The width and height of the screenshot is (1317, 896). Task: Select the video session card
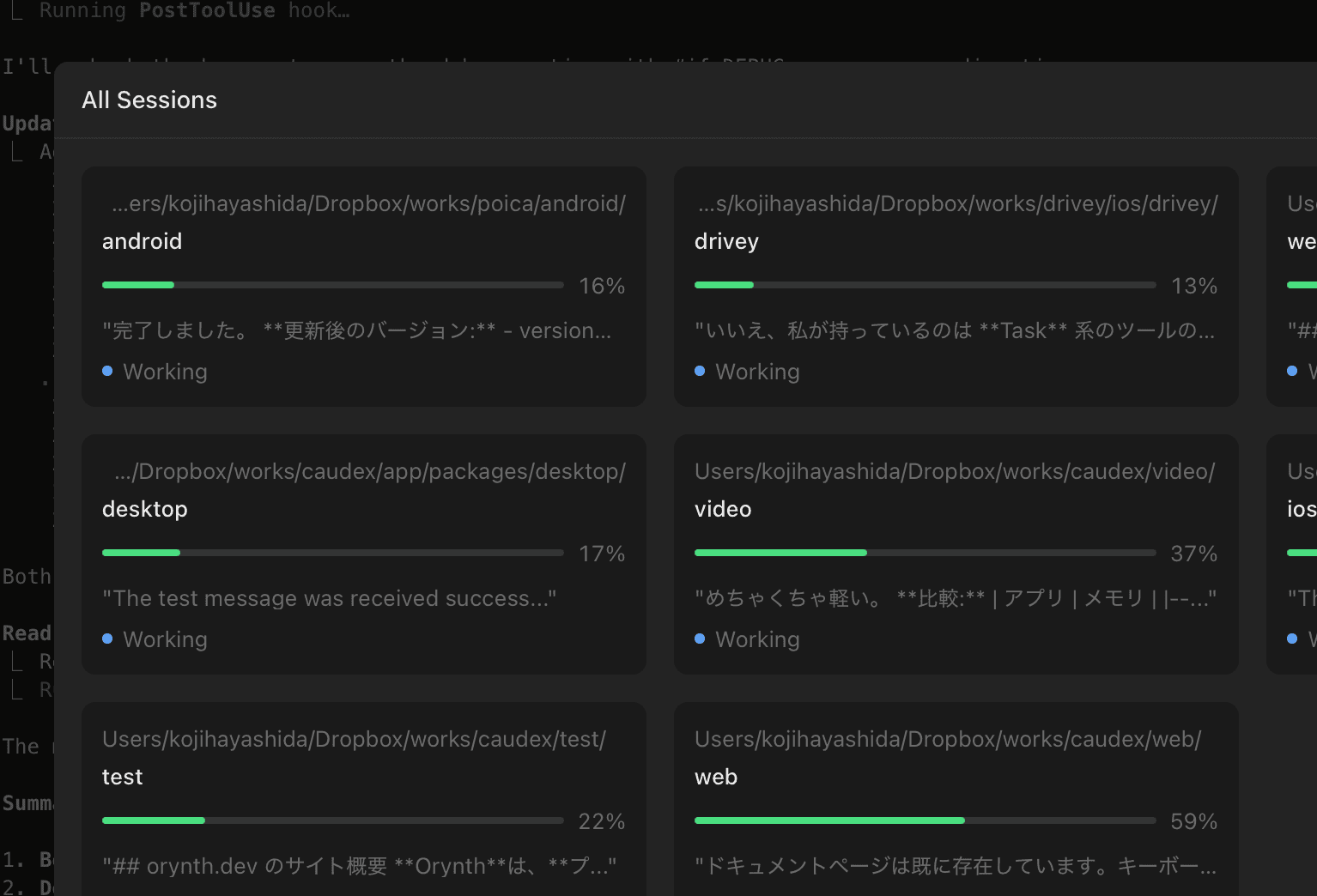click(x=956, y=554)
